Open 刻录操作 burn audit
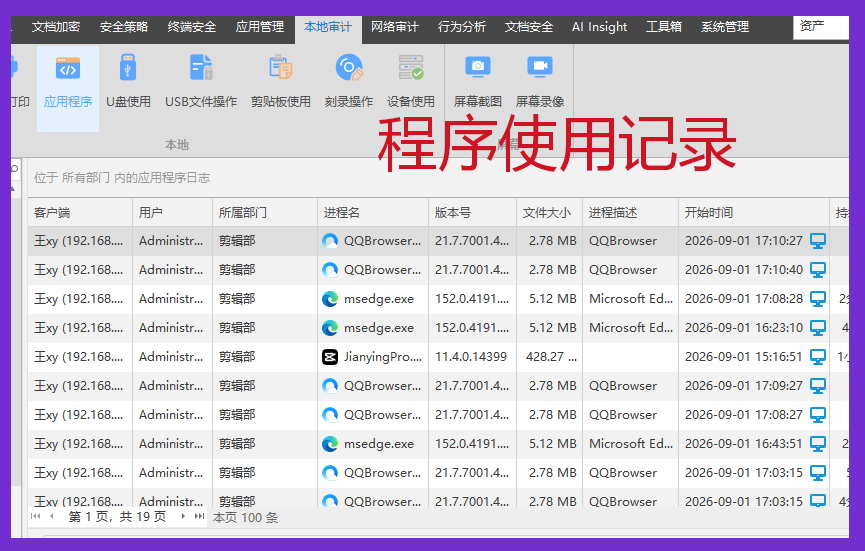 349,83
